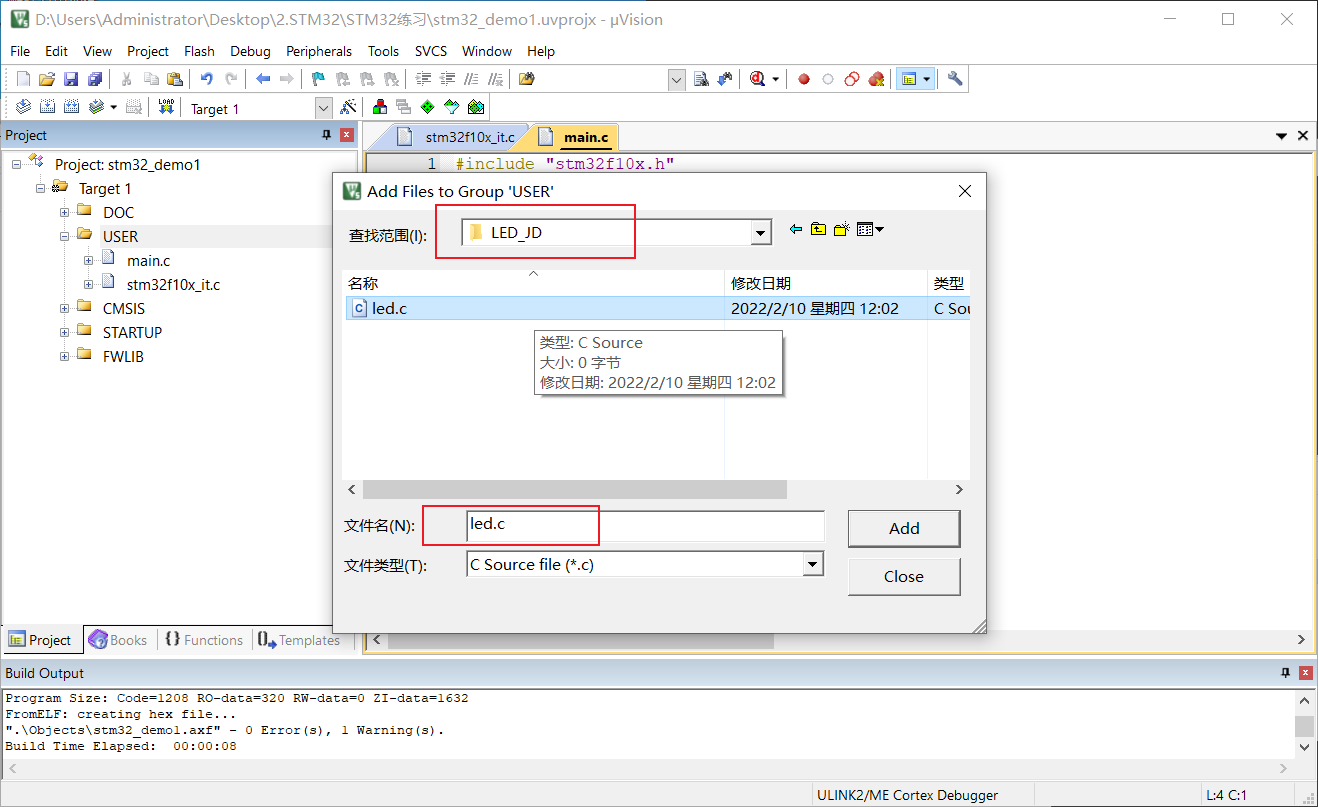Kill all breakpoints with the red X icon

pos(876,79)
